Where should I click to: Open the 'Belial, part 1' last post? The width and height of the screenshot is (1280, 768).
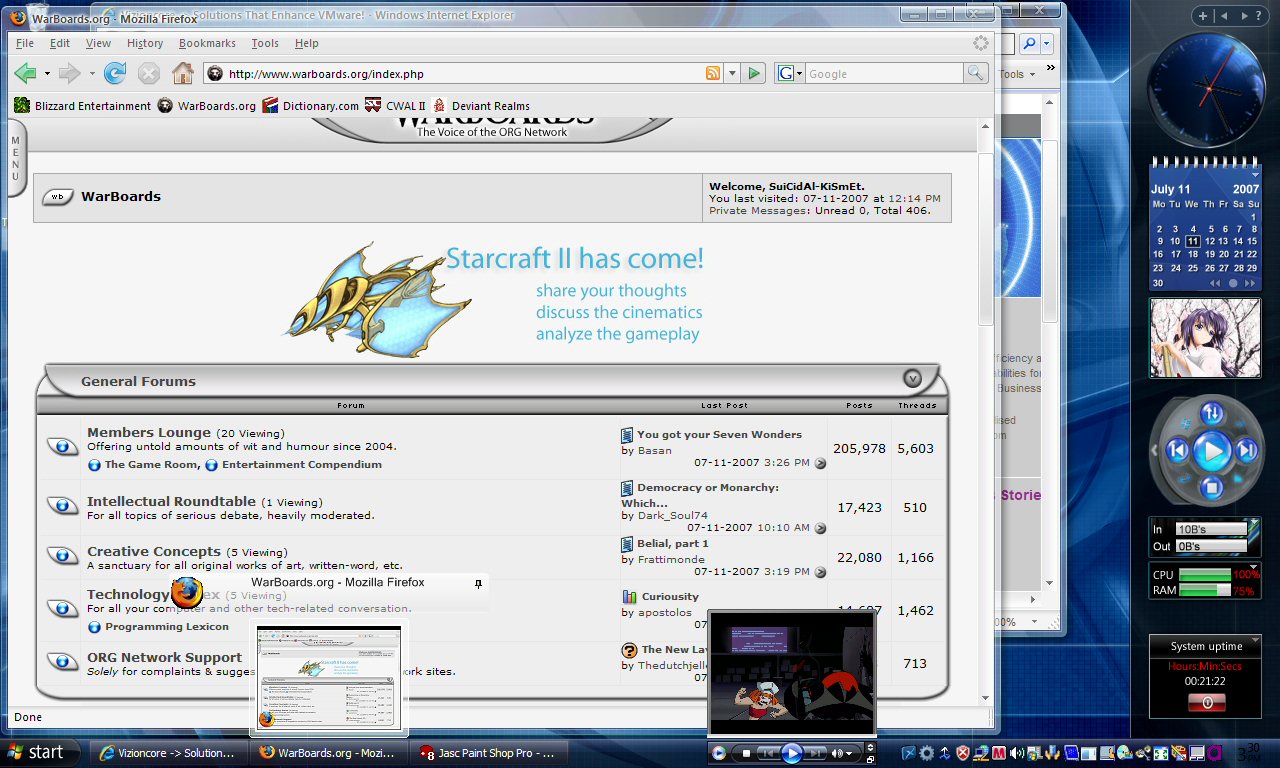point(673,543)
